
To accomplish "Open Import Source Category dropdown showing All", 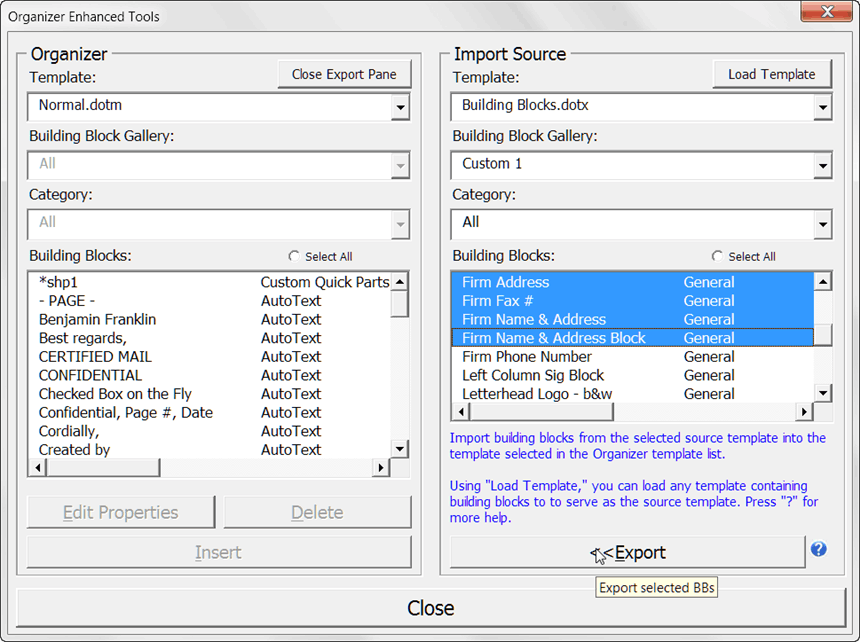I will [823, 224].
